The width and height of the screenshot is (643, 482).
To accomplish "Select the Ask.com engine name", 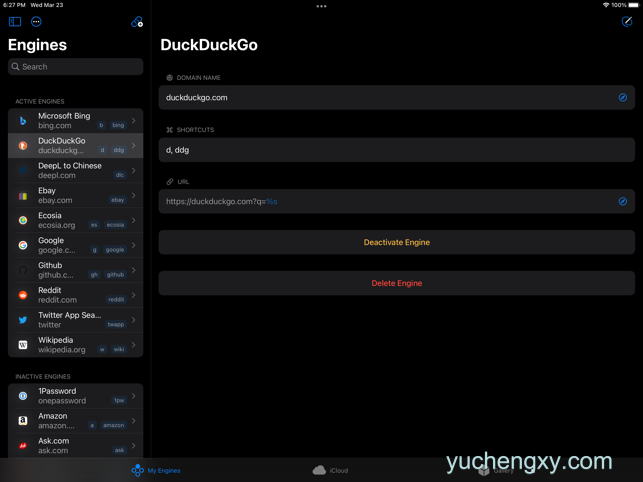I will (54, 441).
